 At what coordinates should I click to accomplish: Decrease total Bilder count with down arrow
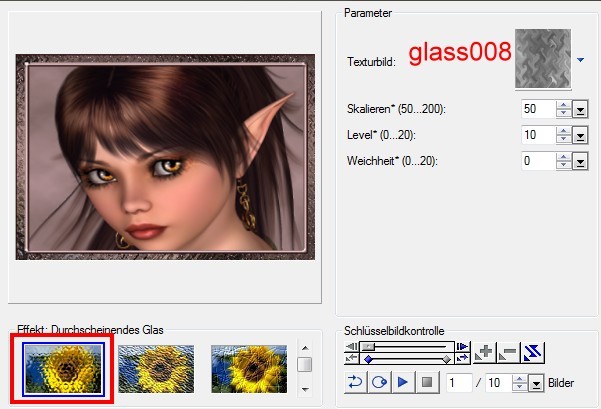pyautogui.click(x=520, y=387)
